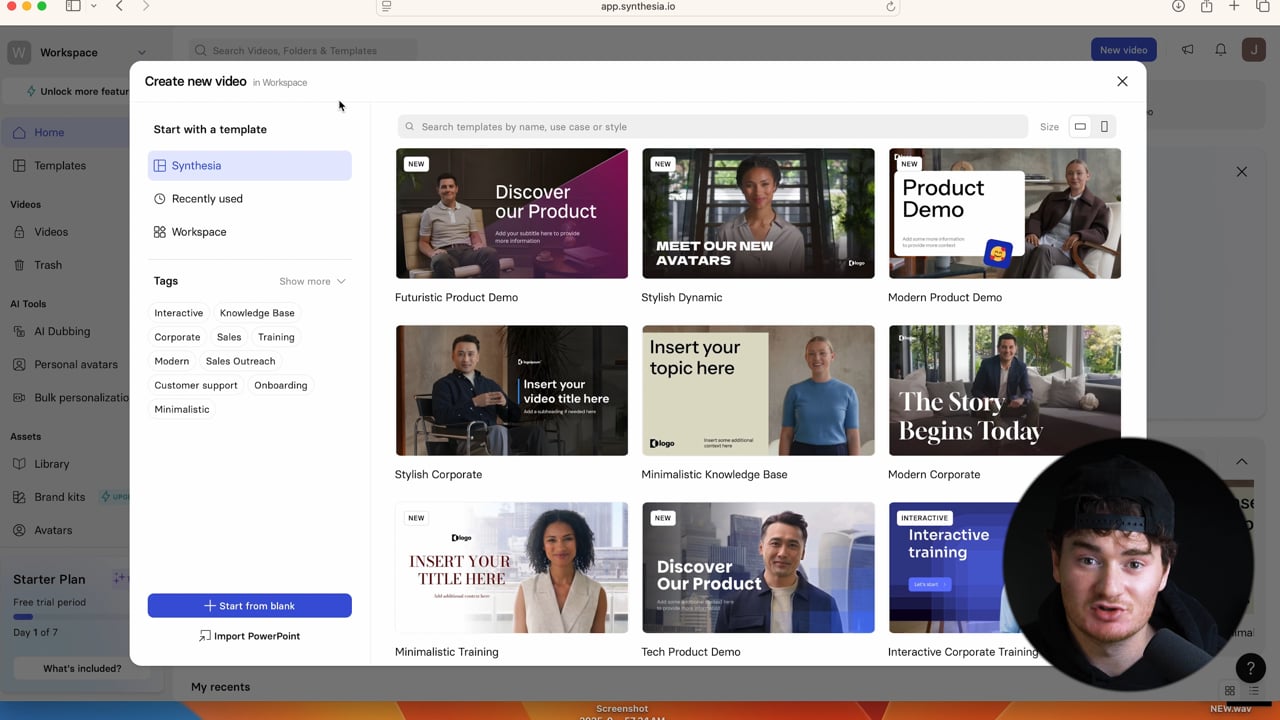This screenshot has width=1280, height=720.
Task: Click Library icon in sidebar
Action: (x=19, y=464)
